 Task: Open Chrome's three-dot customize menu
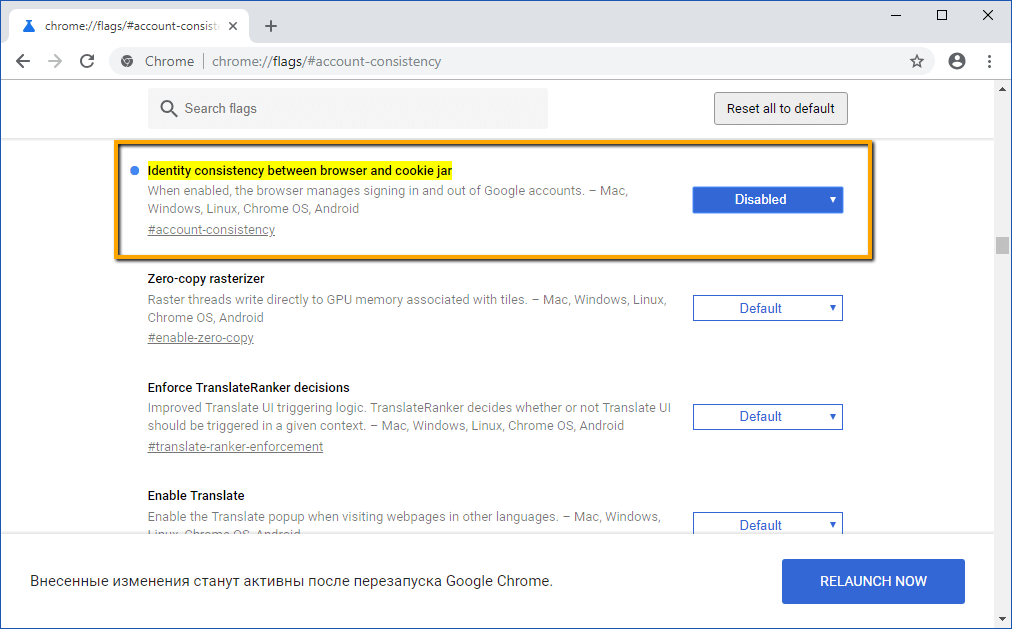tap(989, 61)
